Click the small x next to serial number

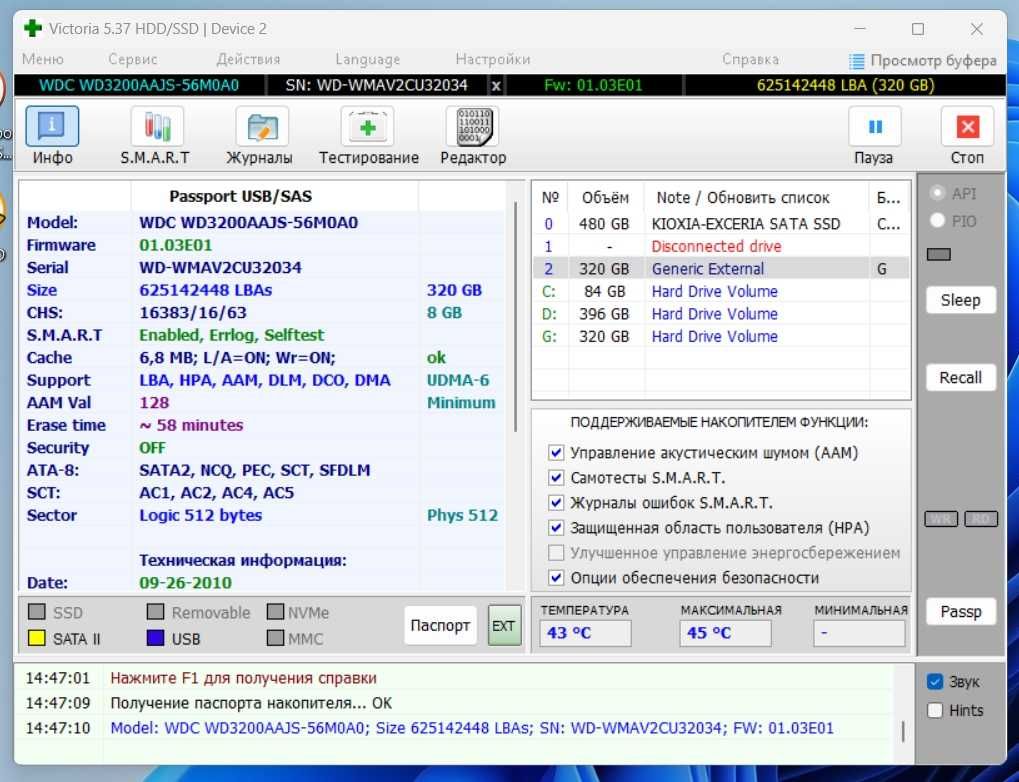(496, 86)
